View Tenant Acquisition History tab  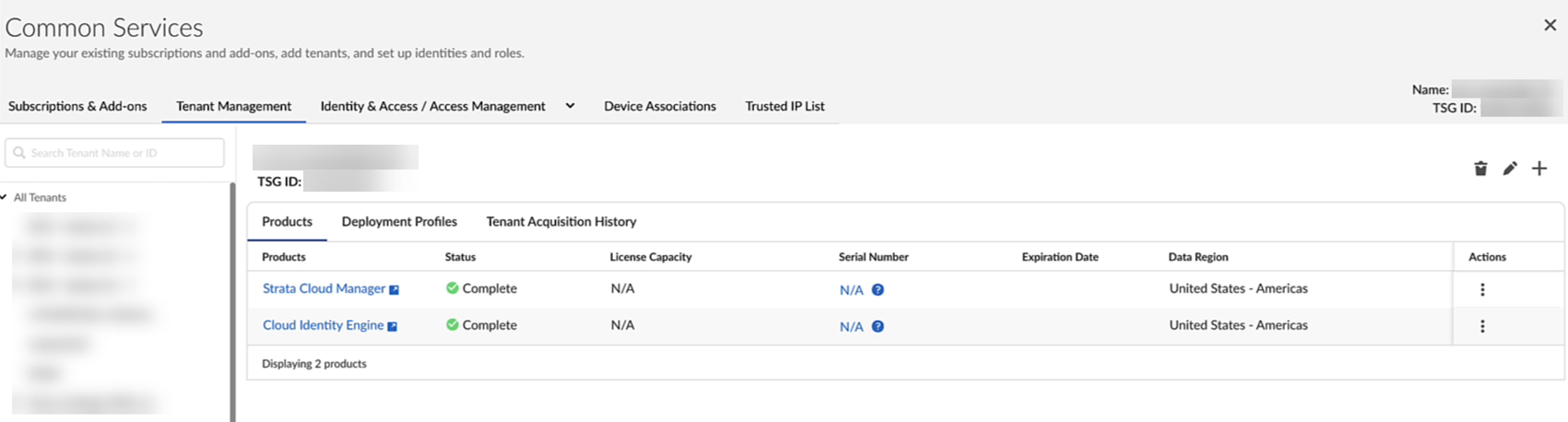tap(561, 221)
